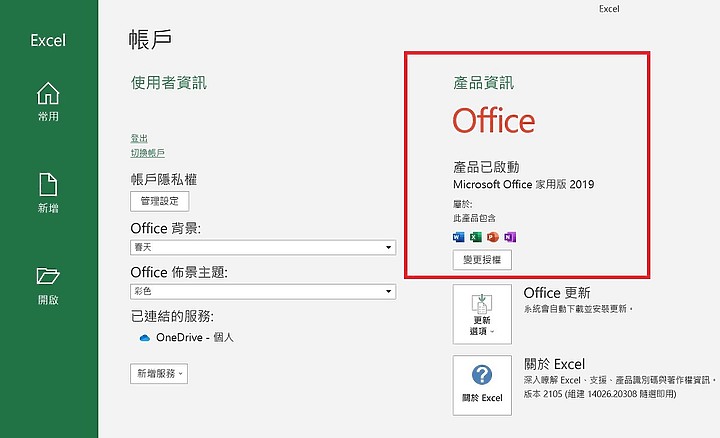The height and width of the screenshot is (438, 720).
Task: Click the OneDrive cloud icon
Action: pyautogui.click(x=145, y=338)
